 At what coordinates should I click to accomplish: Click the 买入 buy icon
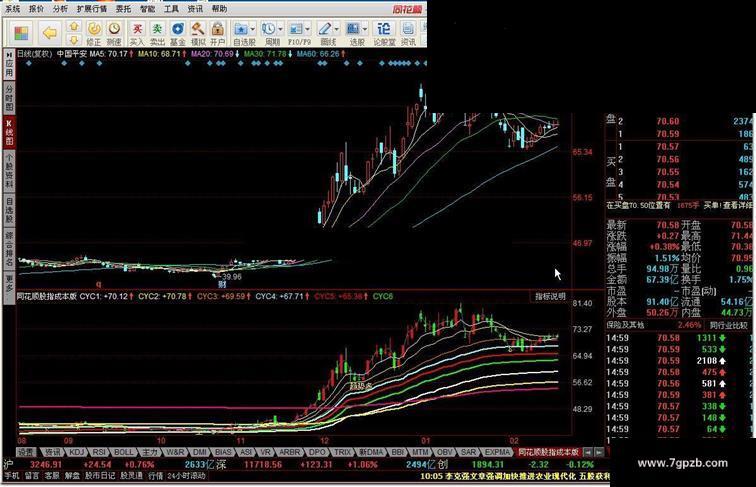click(x=137, y=33)
